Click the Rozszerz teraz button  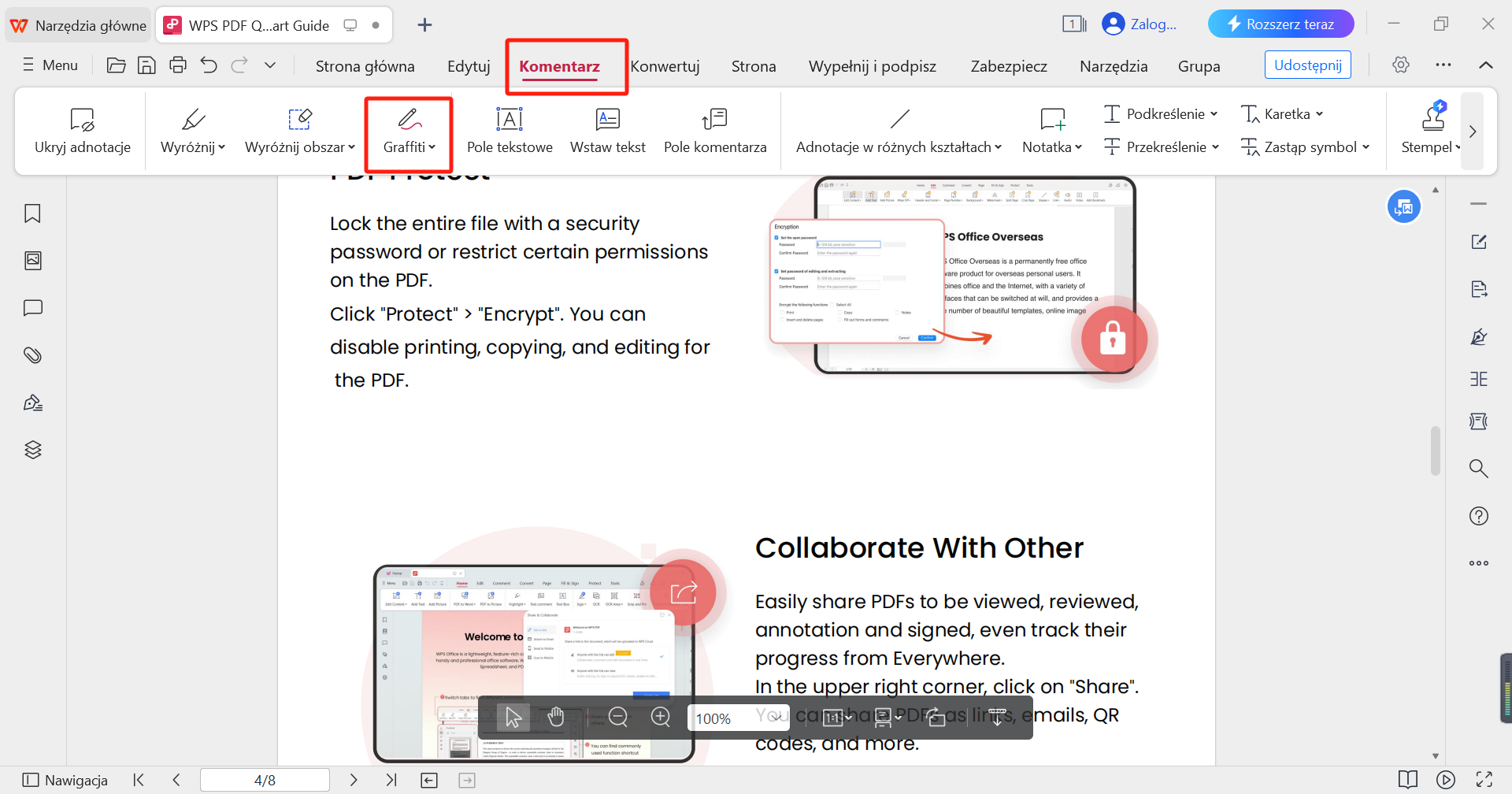click(1281, 24)
